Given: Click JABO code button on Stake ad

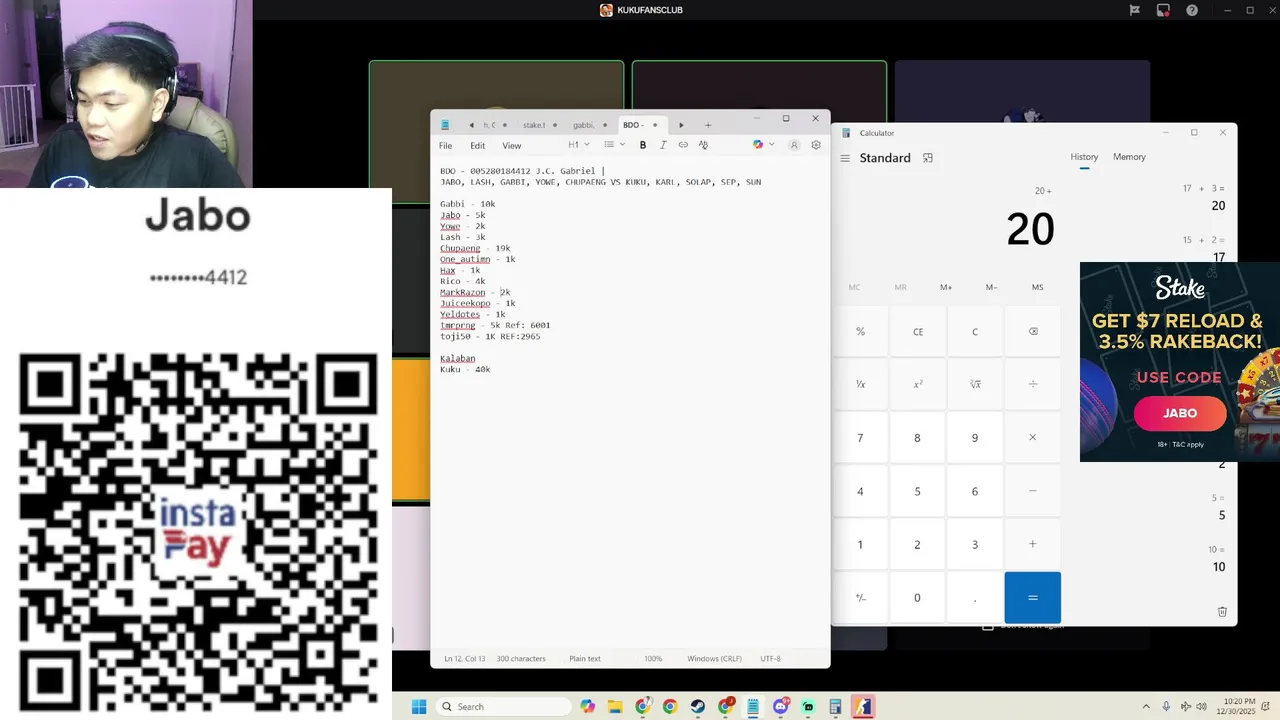Looking at the screenshot, I should pyautogui.click(x=1180, y=413).
